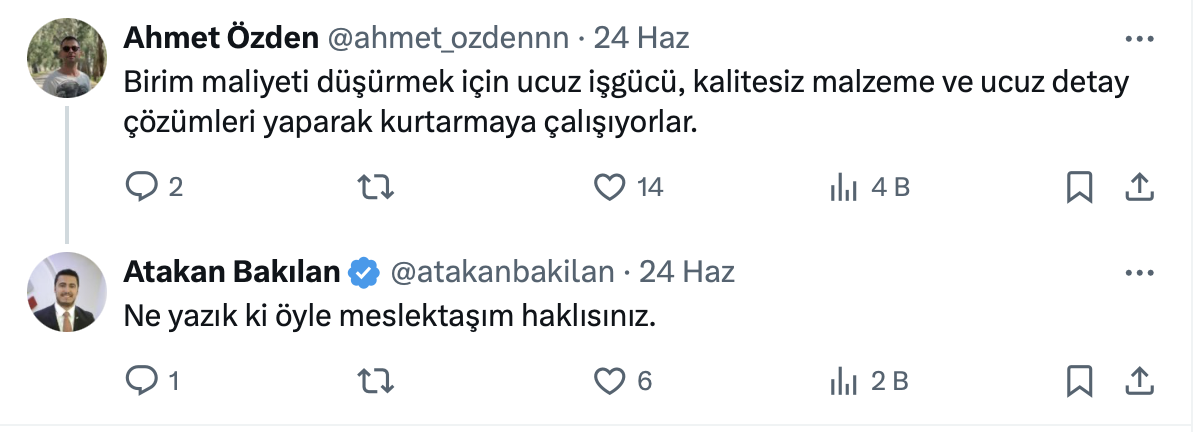
Task: Share Ahmet Özden's tweet
Action: coord(1140,187)
